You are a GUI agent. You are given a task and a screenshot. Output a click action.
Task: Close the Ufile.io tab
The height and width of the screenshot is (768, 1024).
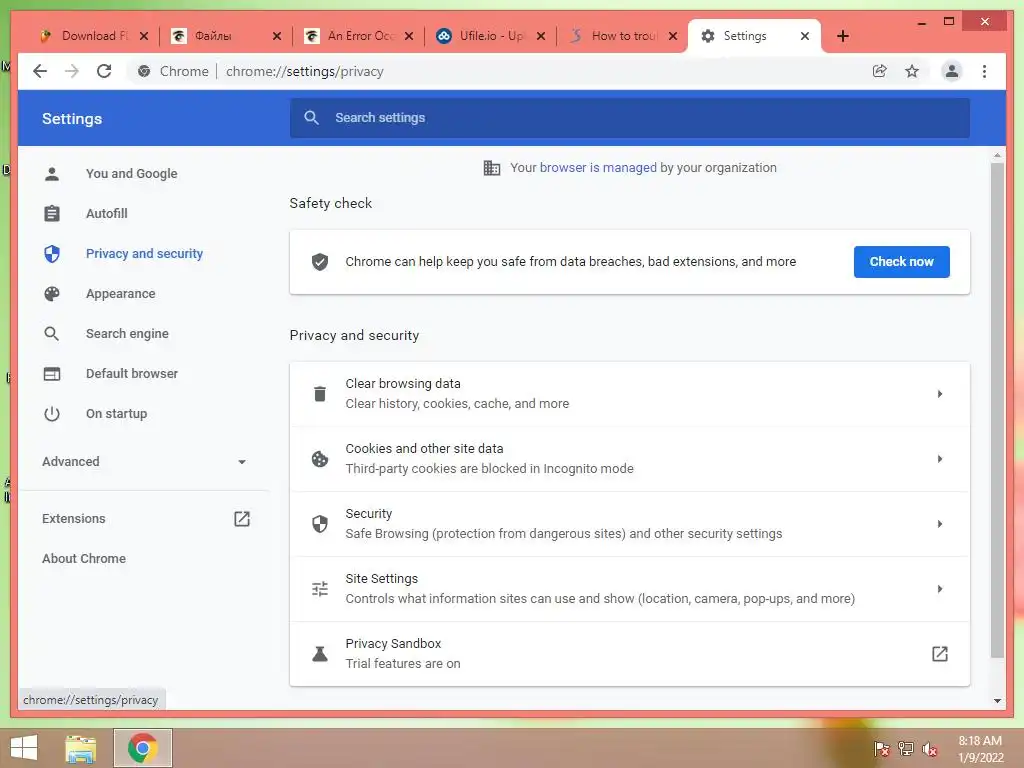tap(541, 36)
